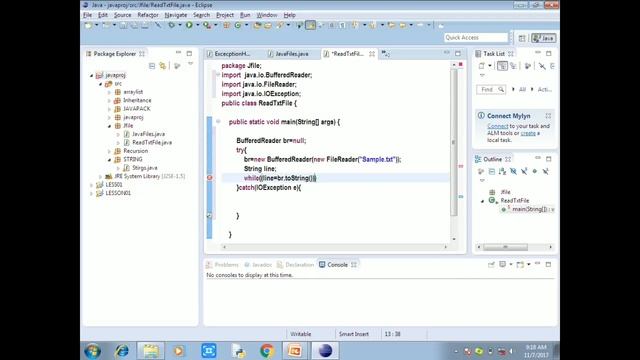Viewport: 640px width, 360px height.
Task: Click the Collapse All icon in Outline toolbar
Action: click(492, 171)
